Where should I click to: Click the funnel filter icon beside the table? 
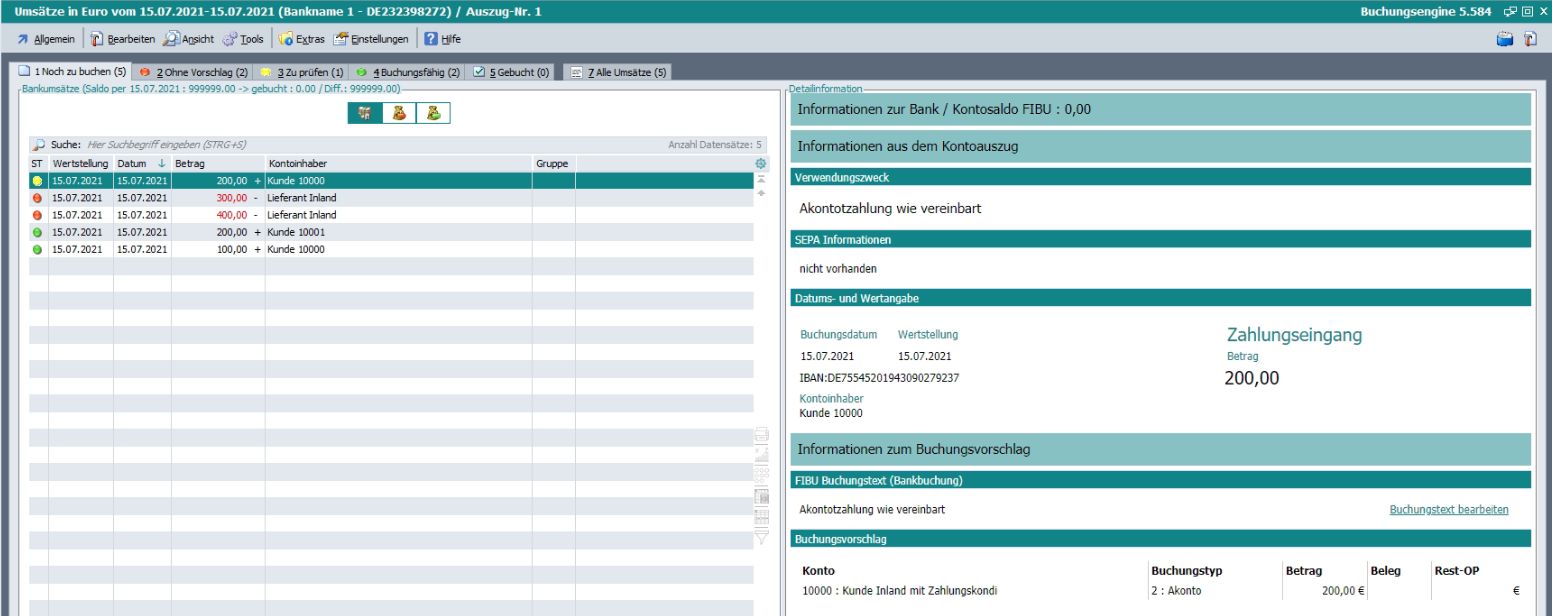tap(761, 538)
